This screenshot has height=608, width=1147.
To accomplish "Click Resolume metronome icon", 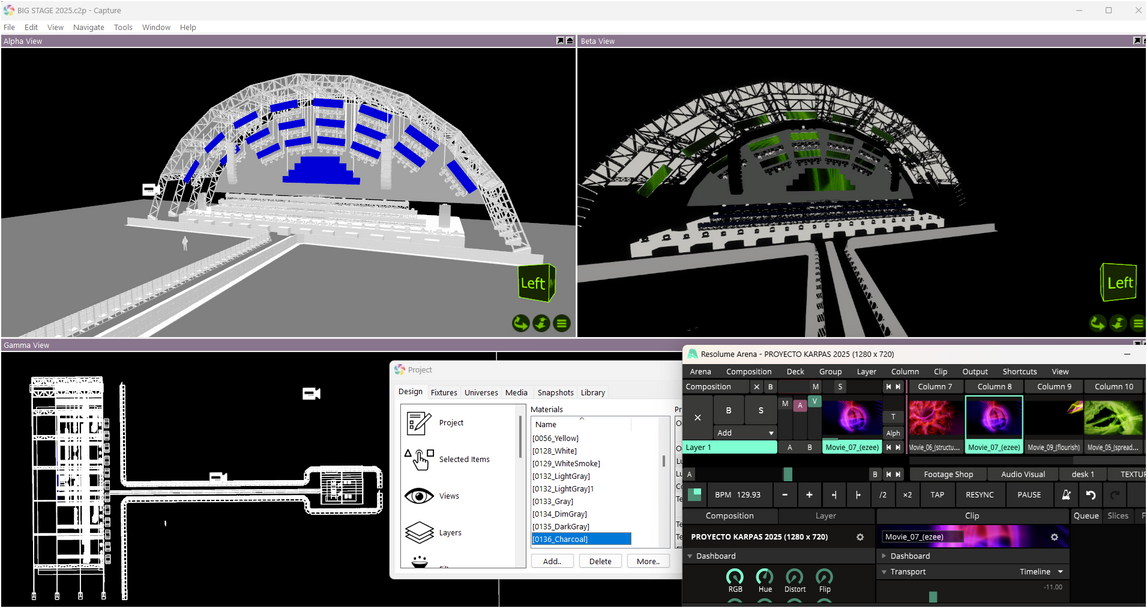I will [x=1067, y=495].
